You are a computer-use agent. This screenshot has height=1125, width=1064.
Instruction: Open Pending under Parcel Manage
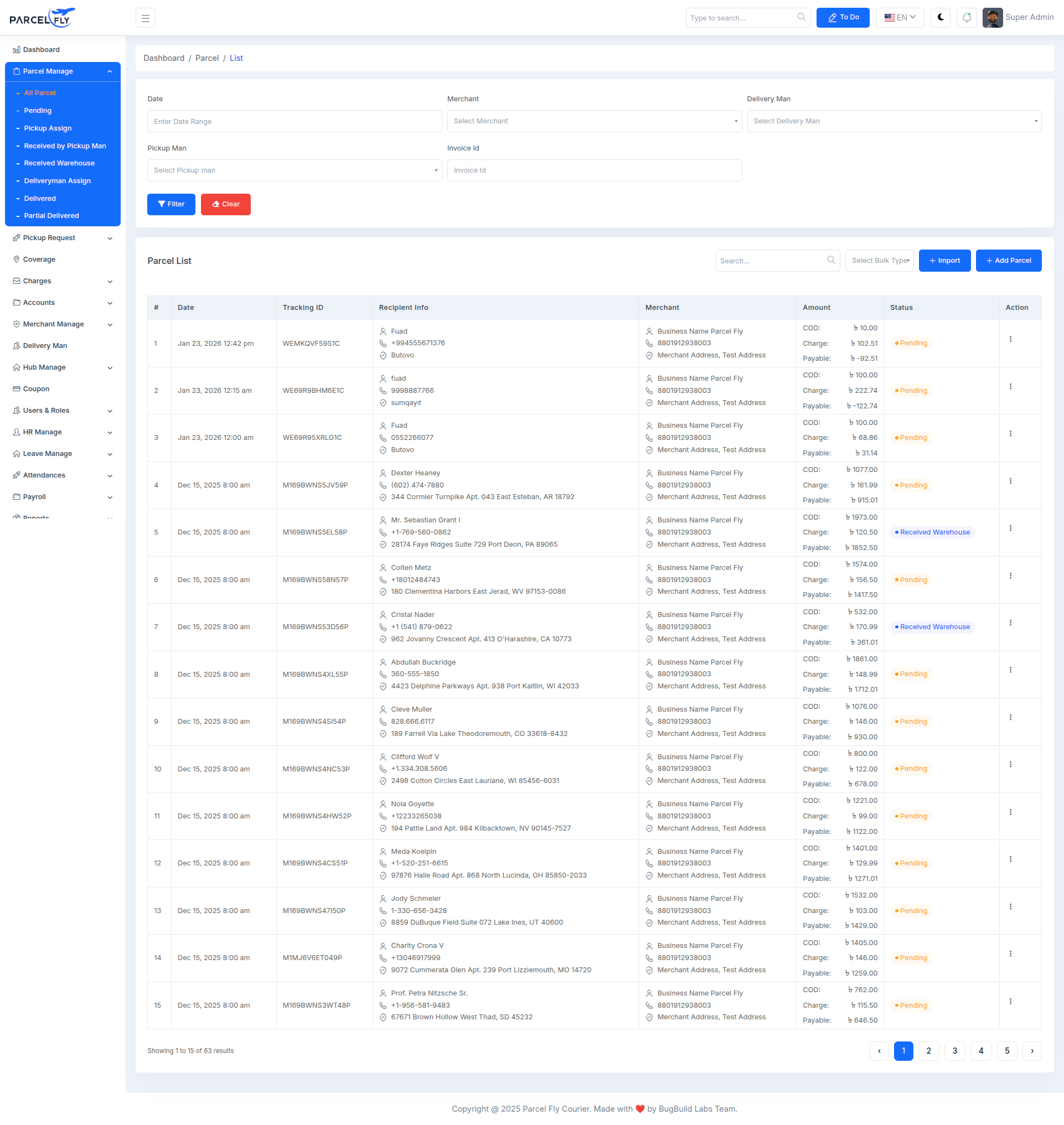tap(38, 110)
